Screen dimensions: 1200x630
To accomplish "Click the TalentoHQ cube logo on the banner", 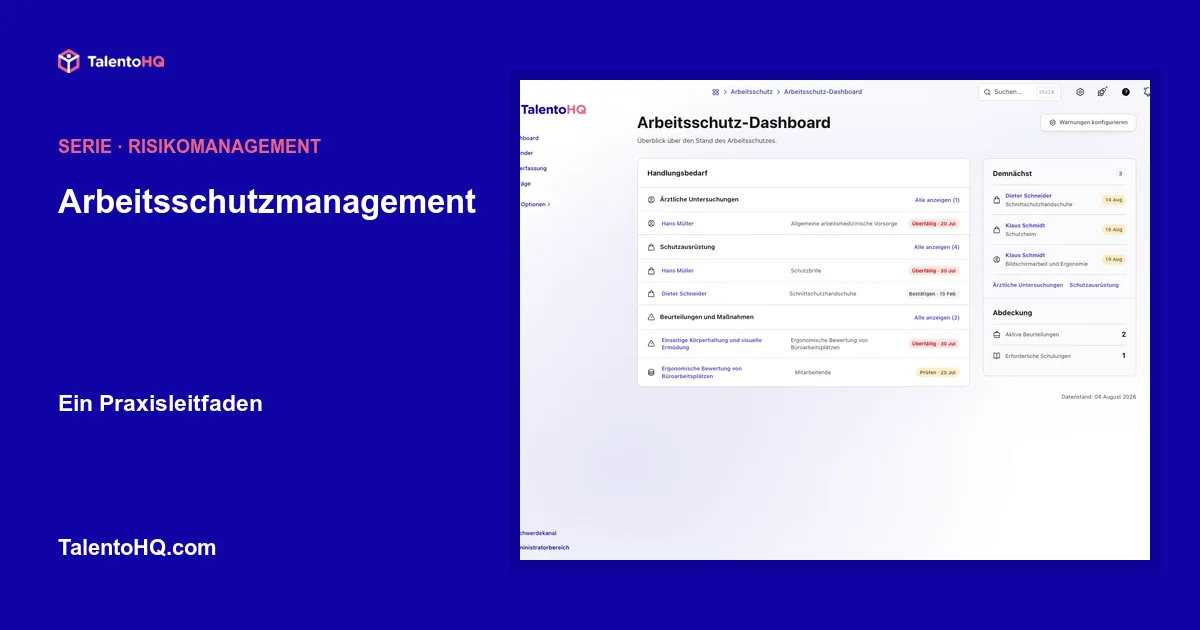I will click(x=68, y=61).
